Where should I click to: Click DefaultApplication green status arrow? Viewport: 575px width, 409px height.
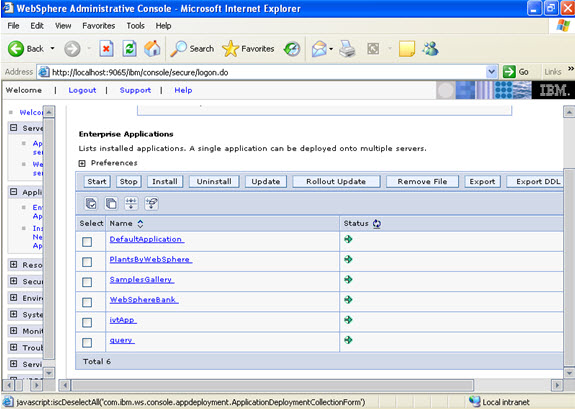(x=348, y=239)
